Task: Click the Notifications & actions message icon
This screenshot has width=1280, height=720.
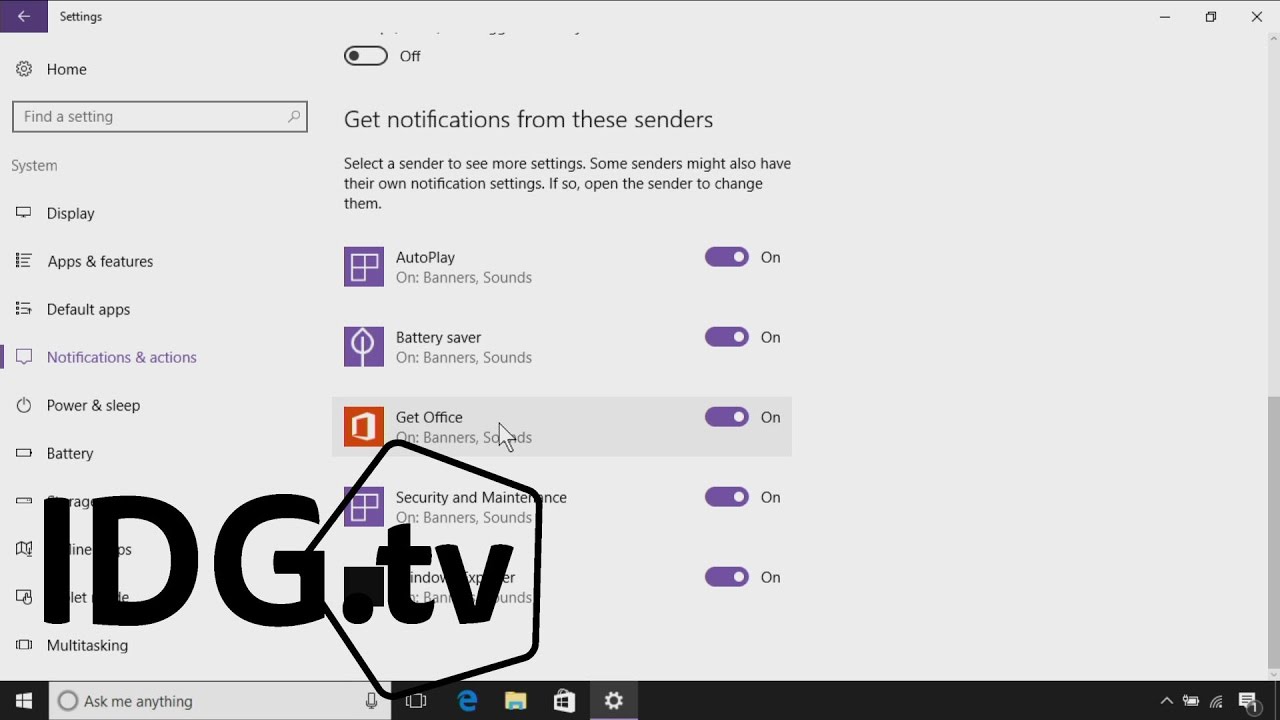Action: click(24, 357)
